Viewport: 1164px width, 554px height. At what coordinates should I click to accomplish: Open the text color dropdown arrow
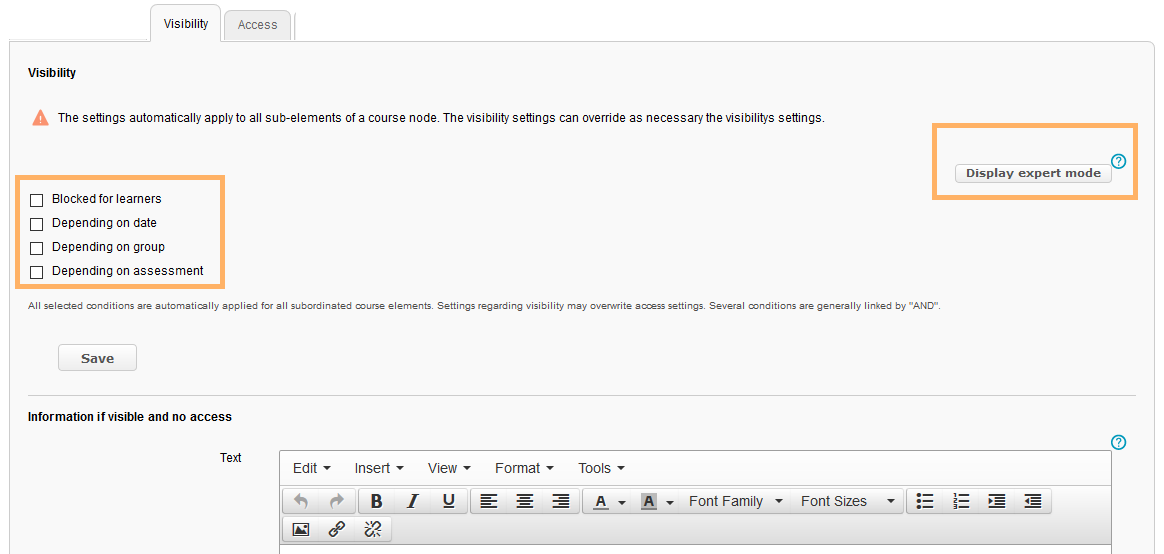622,503
